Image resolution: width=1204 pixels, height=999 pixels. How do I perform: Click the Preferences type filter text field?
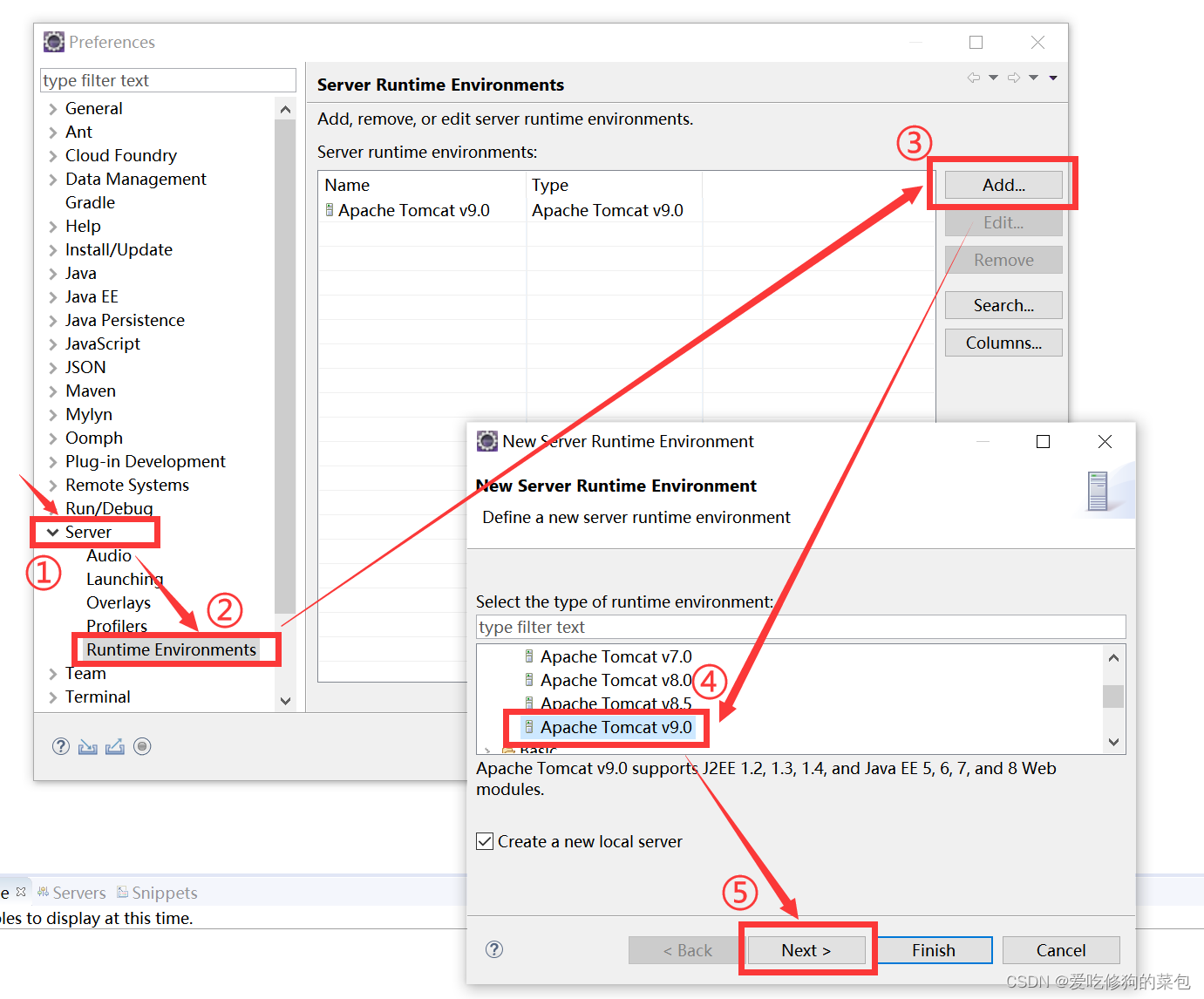click(x=168, y=80)
